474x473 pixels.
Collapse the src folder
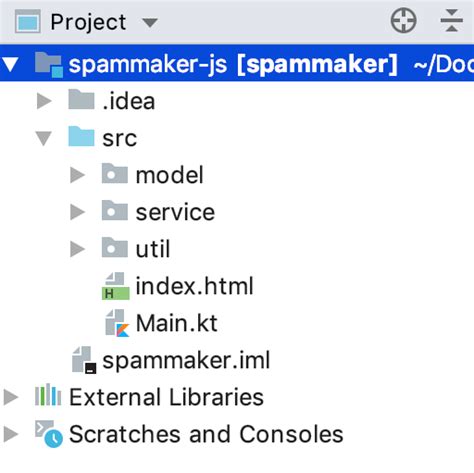tap(44, 138)
